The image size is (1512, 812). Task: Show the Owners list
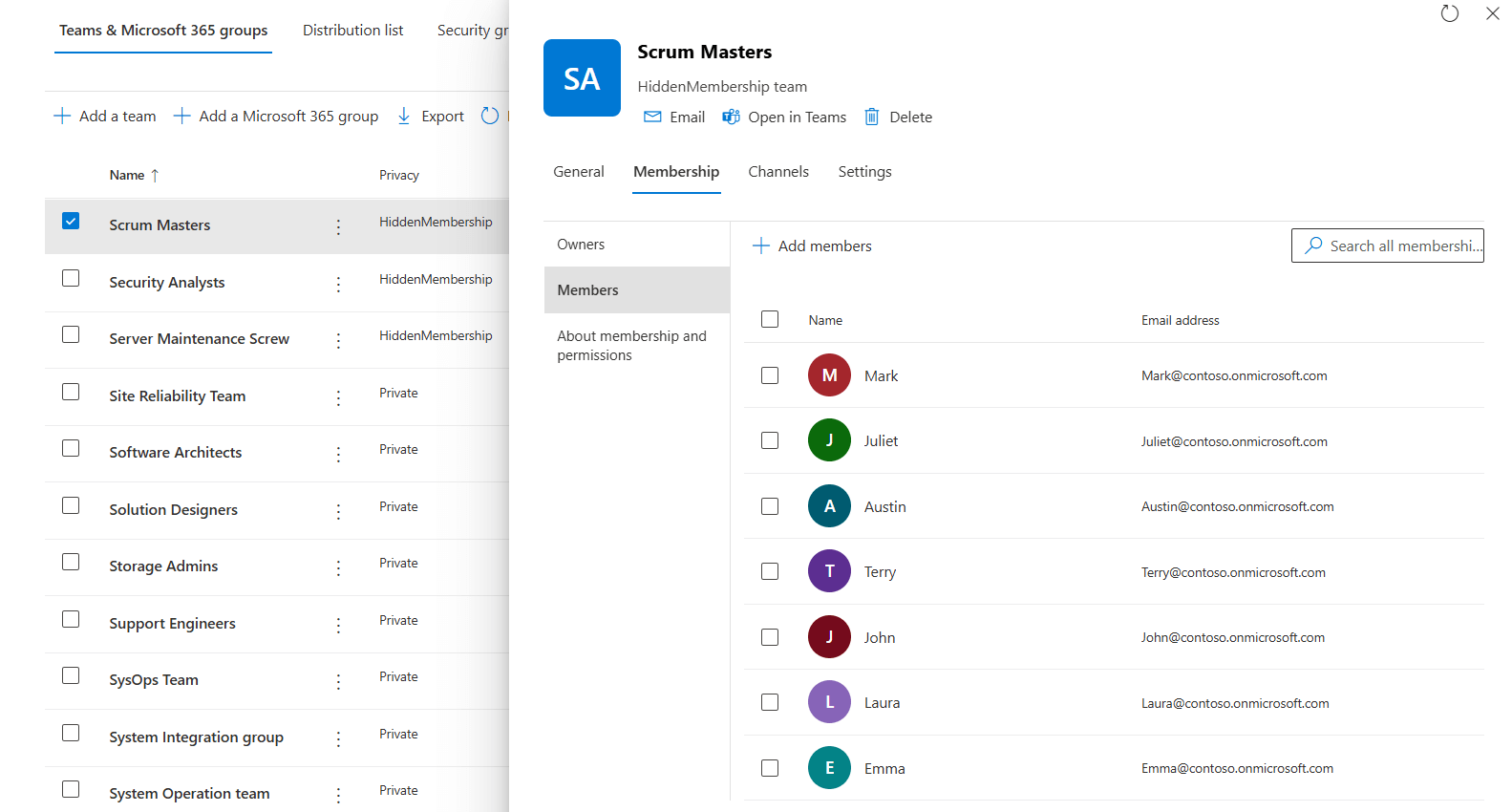coord(637,245)
